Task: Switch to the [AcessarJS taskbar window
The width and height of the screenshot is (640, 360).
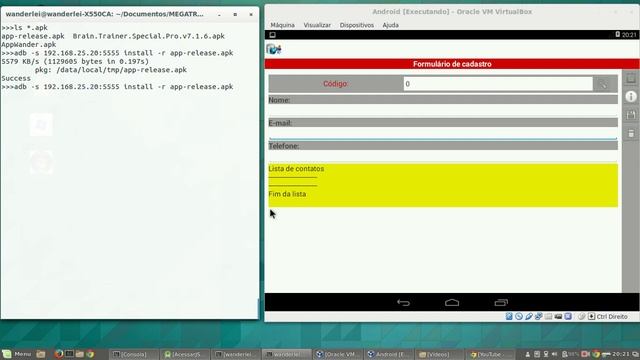Action: click(185, 354)
